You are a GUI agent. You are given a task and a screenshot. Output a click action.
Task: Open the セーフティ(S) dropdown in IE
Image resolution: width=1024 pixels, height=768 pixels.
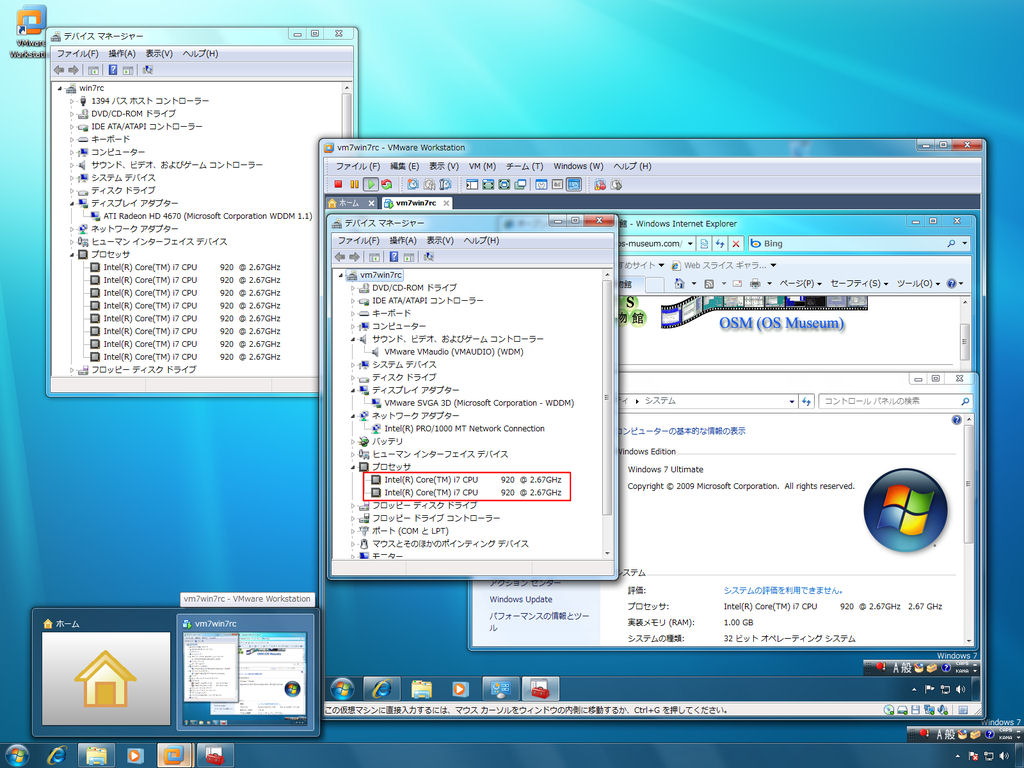(x=859, y=283)
